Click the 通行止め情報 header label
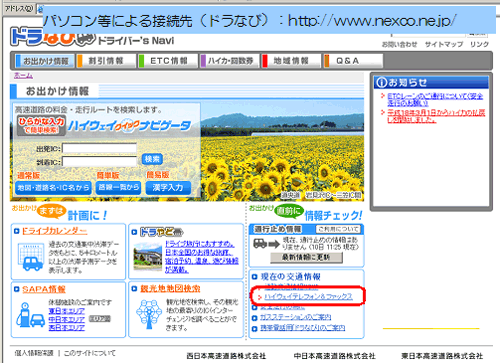Viewport: 500px width, 363px height. (278, 229)
